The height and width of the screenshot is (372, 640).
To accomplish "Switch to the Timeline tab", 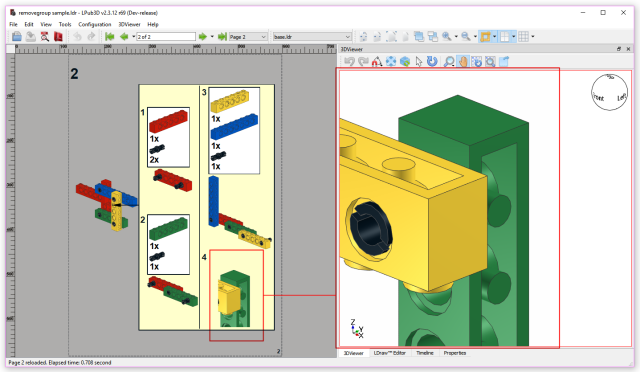I will (x=425, y=353).
